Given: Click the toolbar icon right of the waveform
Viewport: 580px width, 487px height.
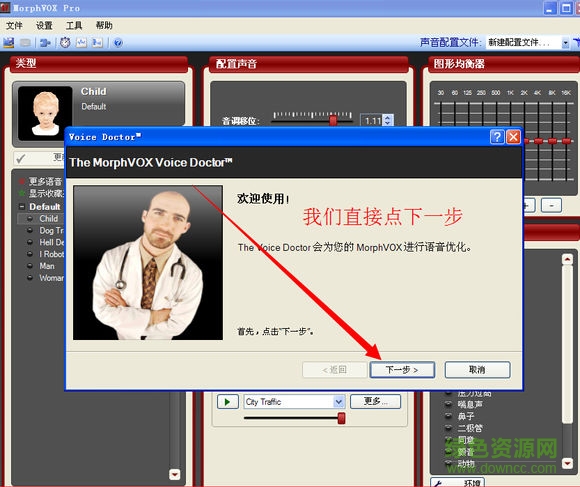Looking at the screenshot, I should point(97,43).
